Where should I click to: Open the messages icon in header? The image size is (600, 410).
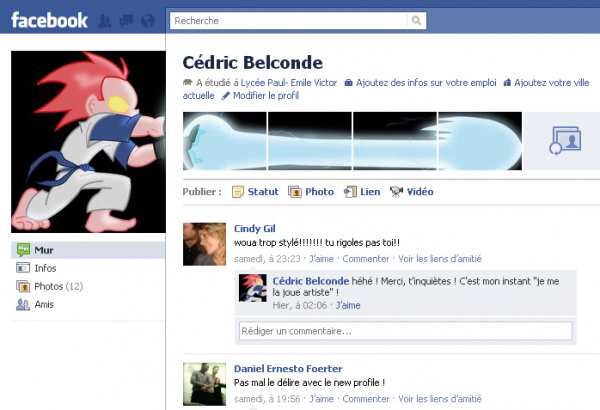(x=126, y=21)
